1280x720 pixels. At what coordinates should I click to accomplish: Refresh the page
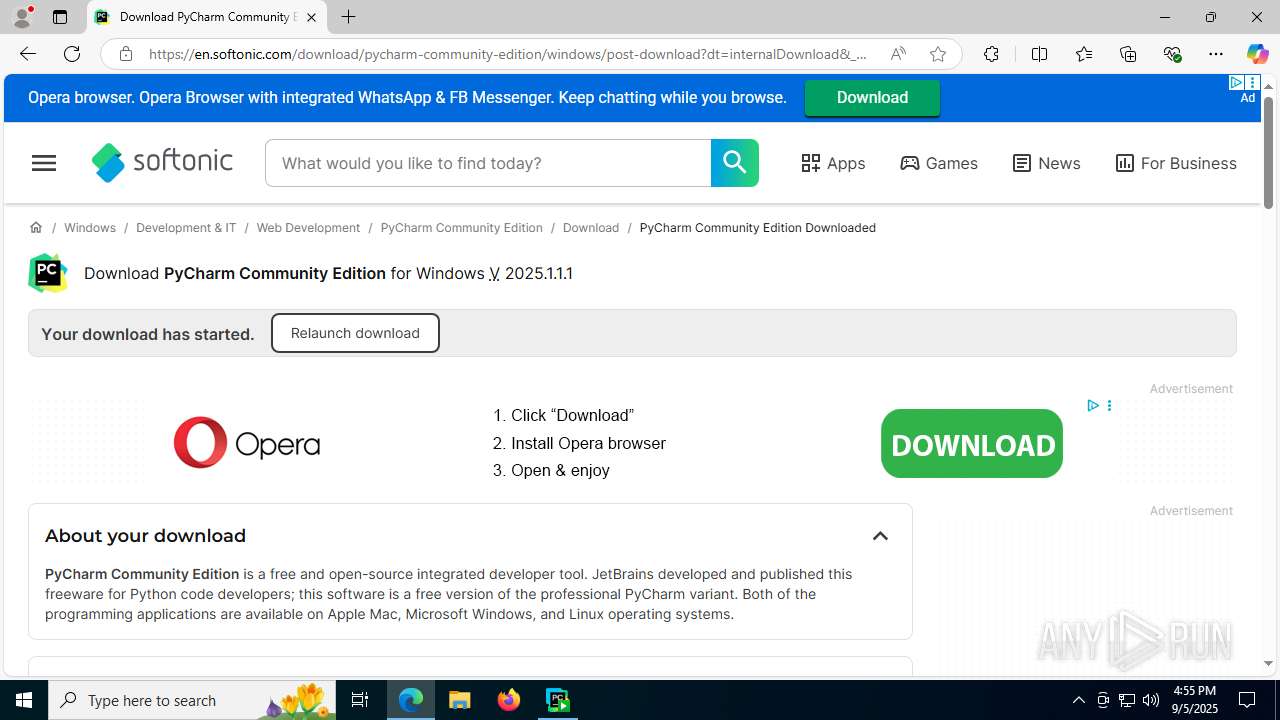point(72,54)
